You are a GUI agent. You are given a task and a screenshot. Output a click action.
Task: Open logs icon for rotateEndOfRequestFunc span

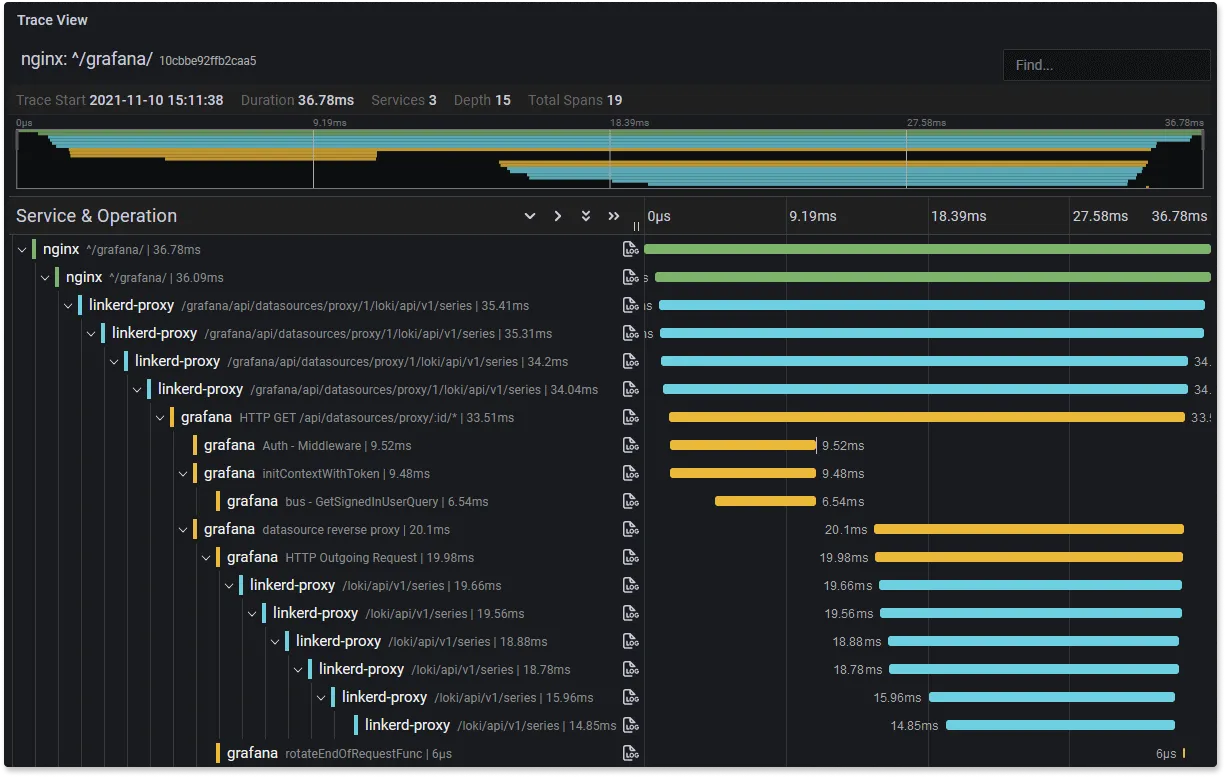point(630,753)
